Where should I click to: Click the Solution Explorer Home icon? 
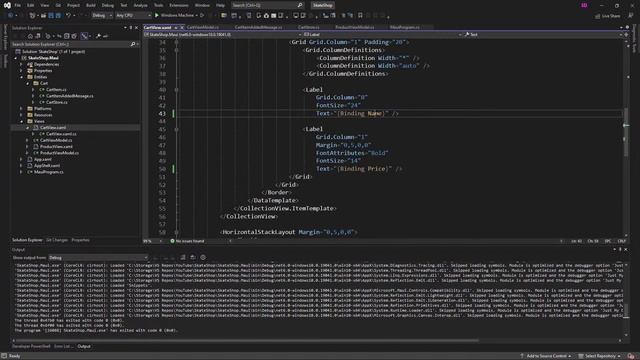pos(30,36)
